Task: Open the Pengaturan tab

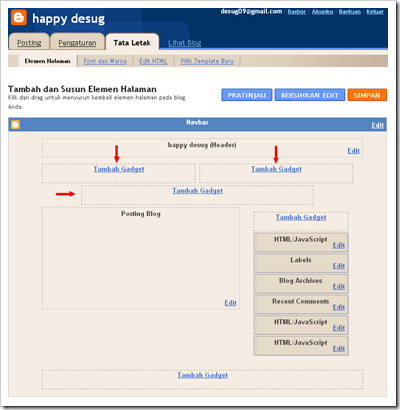Action: coord(77,43)
